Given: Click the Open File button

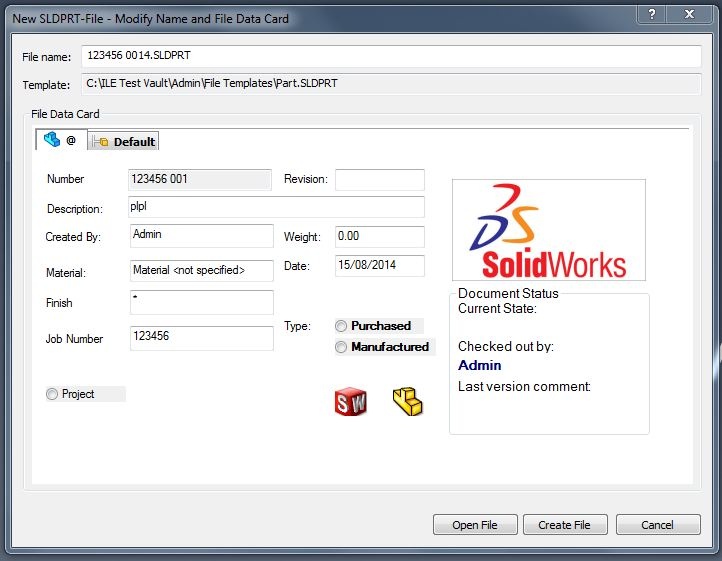Looking at the screenshot, I should click(475, 525).
